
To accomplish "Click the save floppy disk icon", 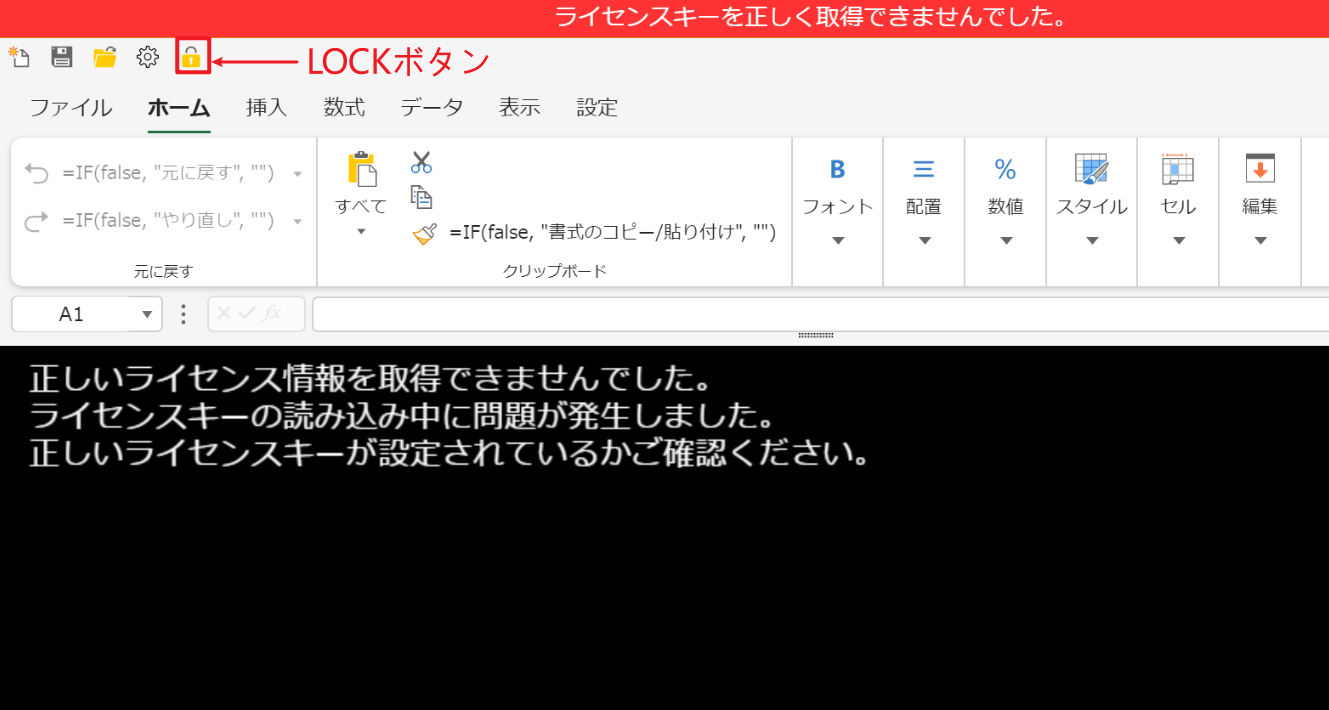I will [x=62, y=57].
